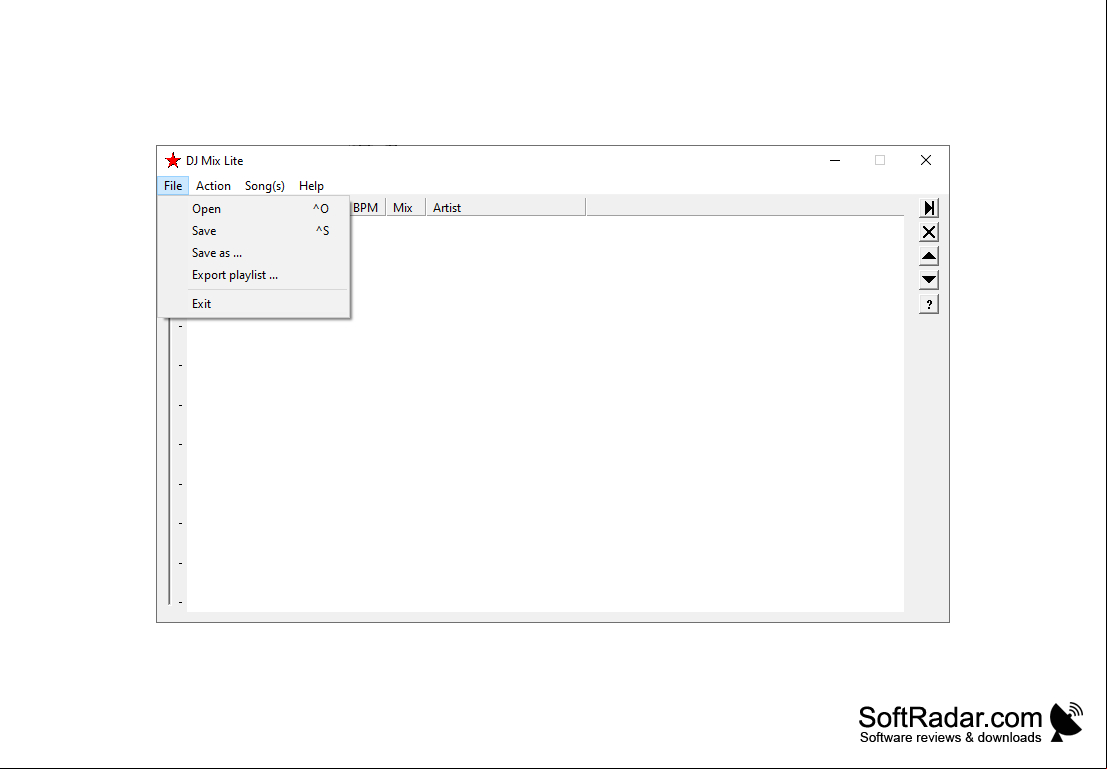Select Save as ... entry
The height and width of the screenshot is (769, 1107).
click(254, 253)
